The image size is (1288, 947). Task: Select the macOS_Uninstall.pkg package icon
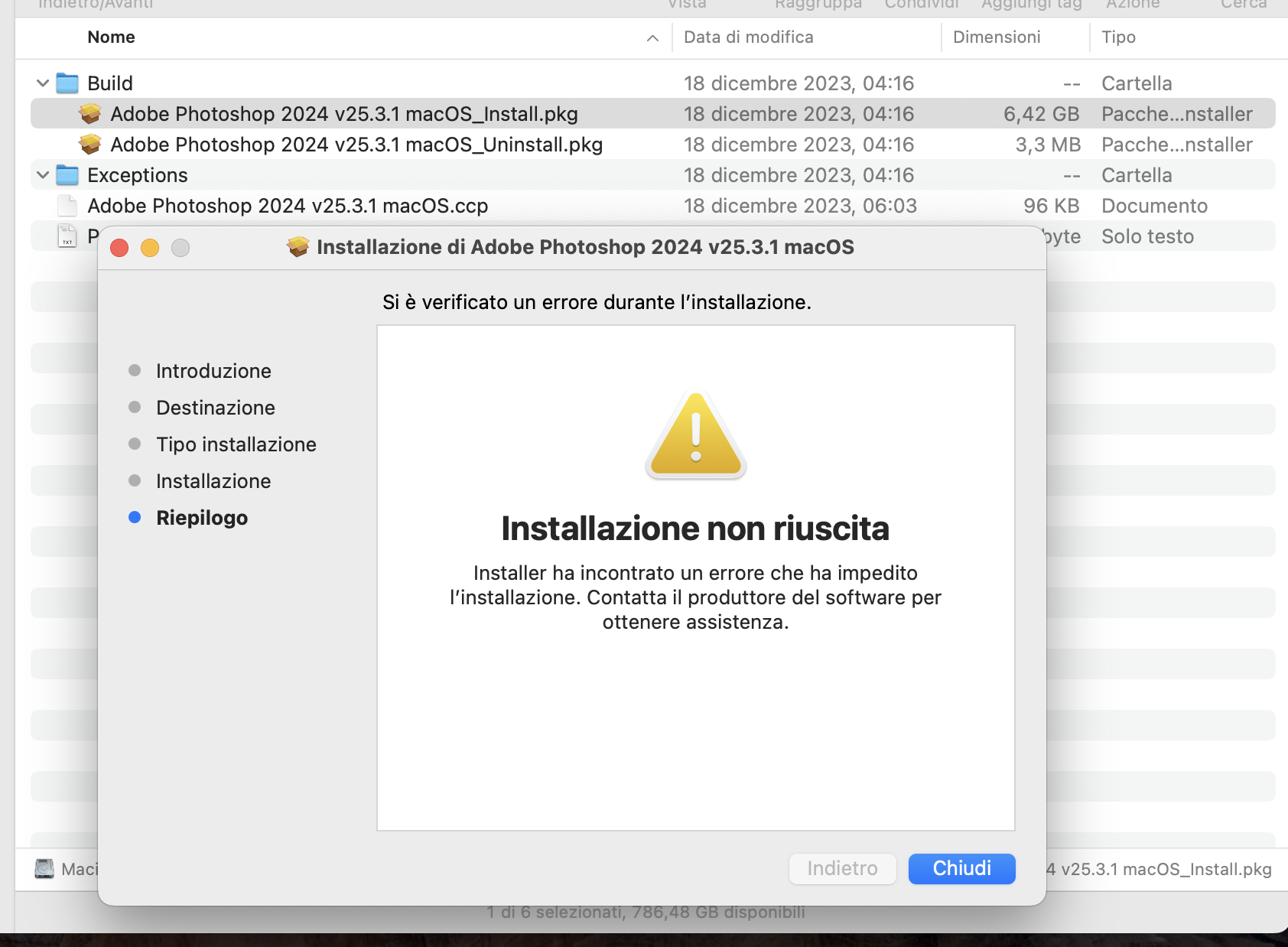(x=90, y=145)
